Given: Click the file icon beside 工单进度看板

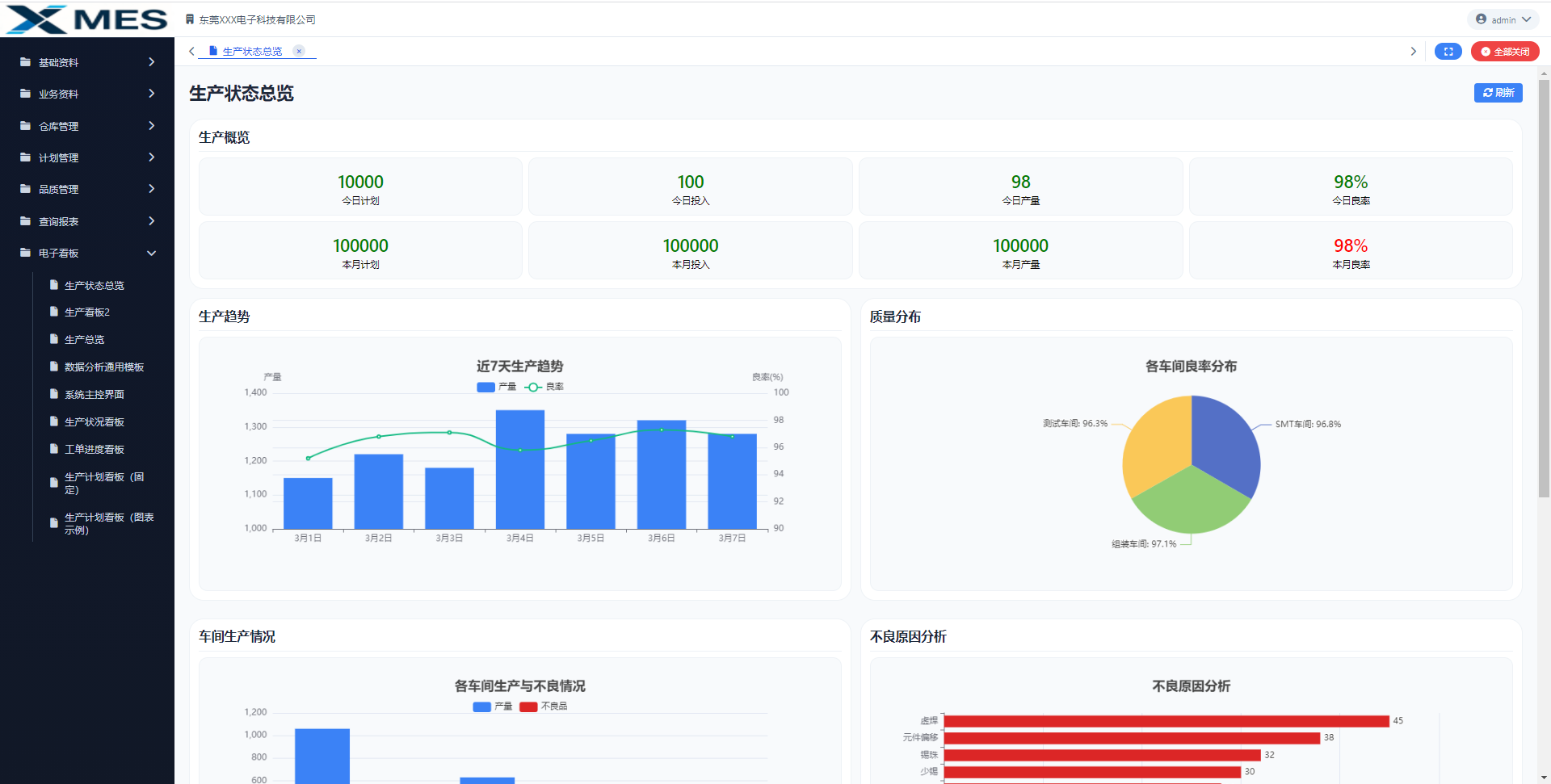Looking at the screenshot, I should pyautogui.click(x=54, y=449).
